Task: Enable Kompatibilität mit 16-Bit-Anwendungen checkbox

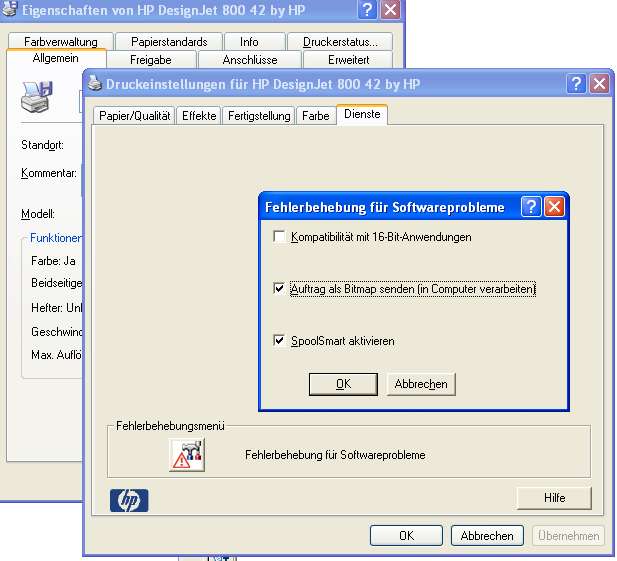Action: click(279, 237)
